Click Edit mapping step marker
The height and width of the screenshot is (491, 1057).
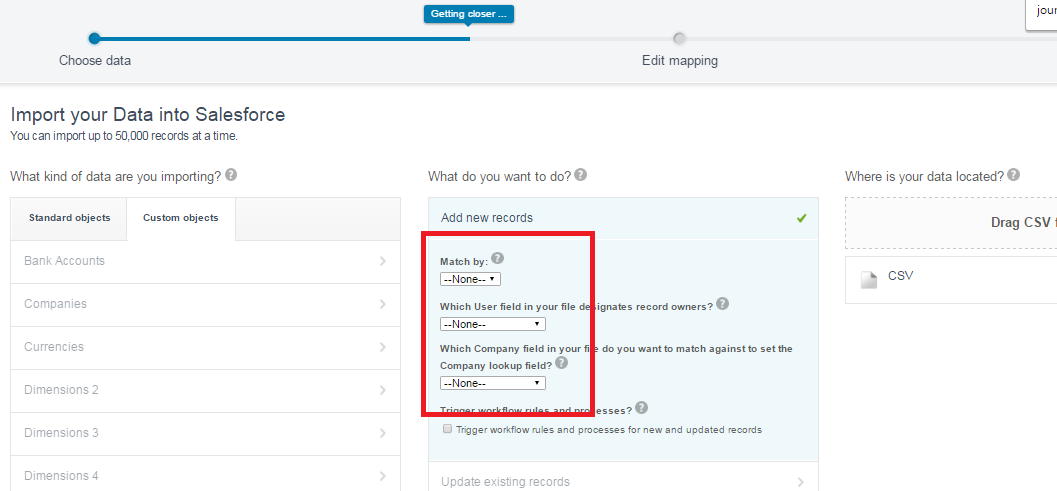[x=680, y=38]
